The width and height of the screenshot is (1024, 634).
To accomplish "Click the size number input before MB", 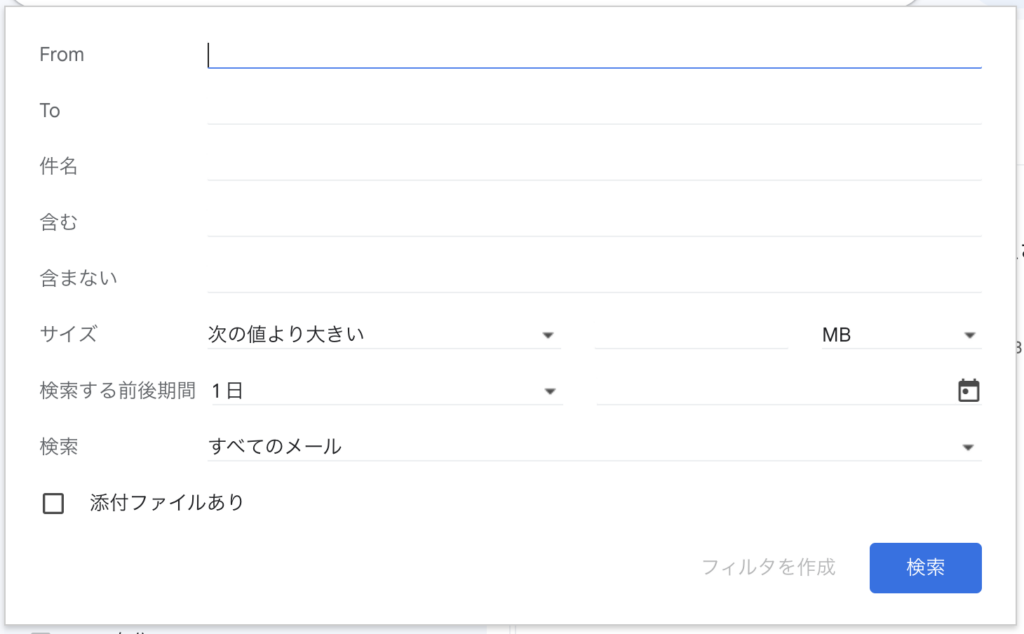I will pyautogui.click(x=690, y=335).
